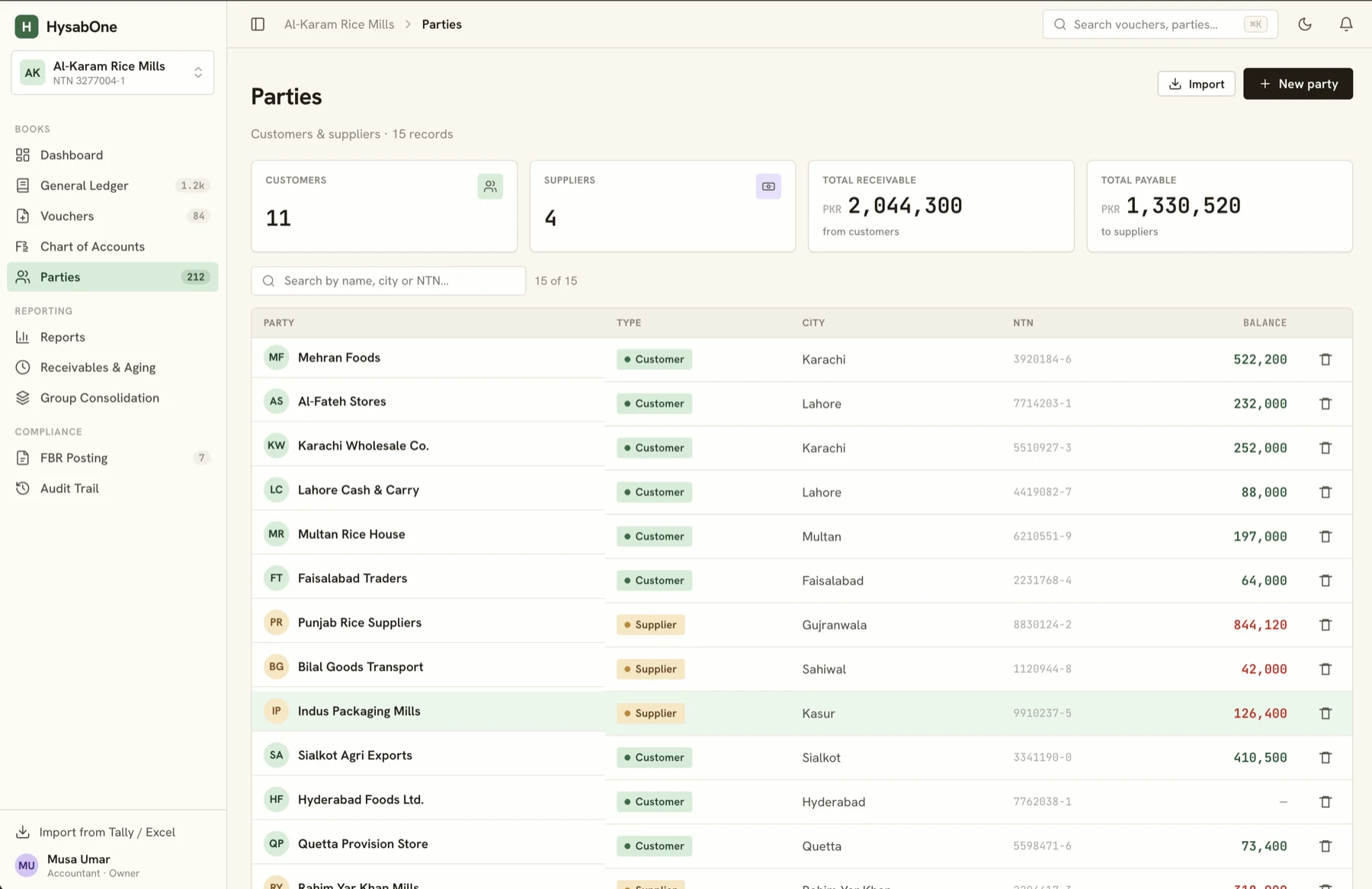Click balance 844,120 for Punjab Rice Suppliers
Image resolution: width=1372 pixels, height=889 pixels.
[x=1260, y=624]
